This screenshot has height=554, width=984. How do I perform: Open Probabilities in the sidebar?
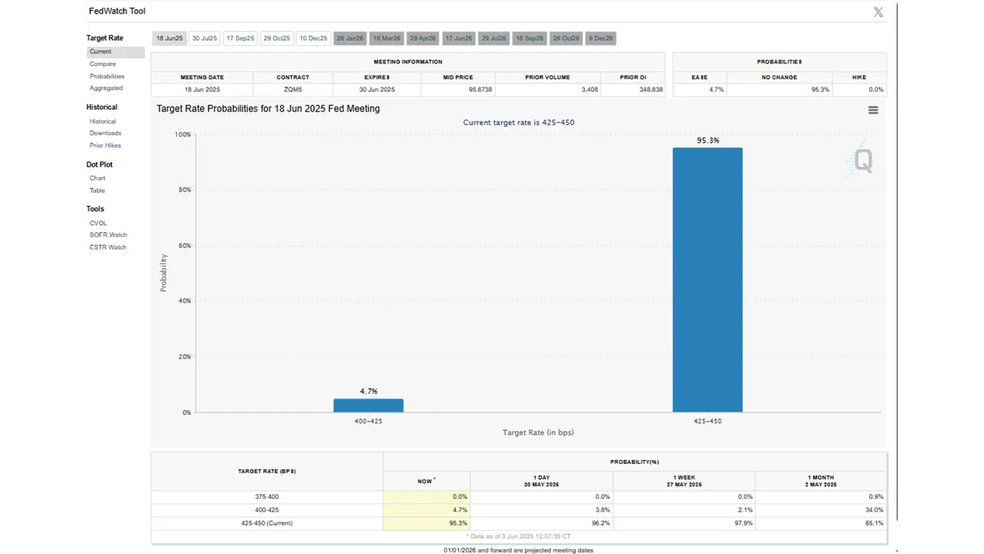[107, 76]
